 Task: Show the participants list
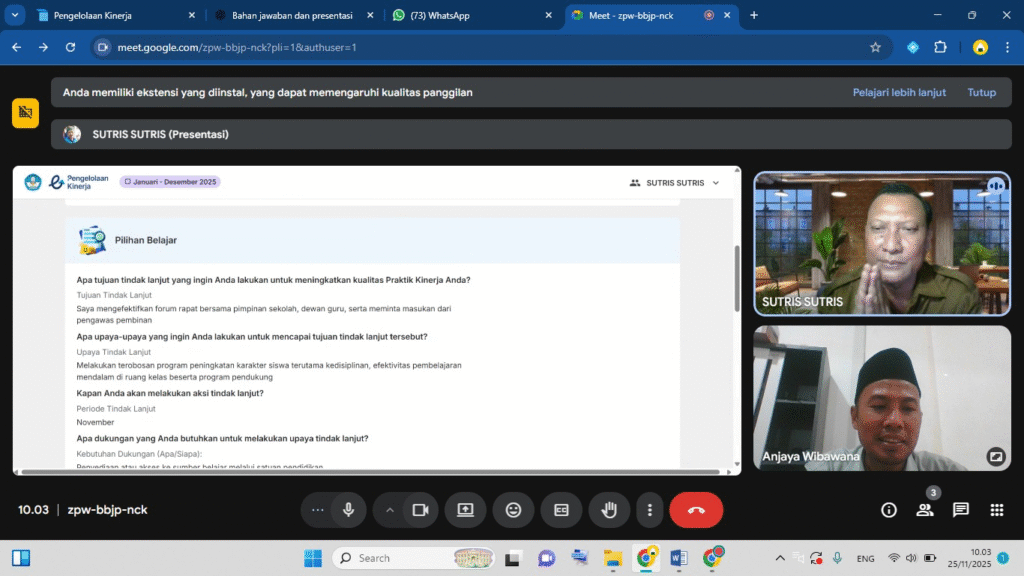(924, 510)
